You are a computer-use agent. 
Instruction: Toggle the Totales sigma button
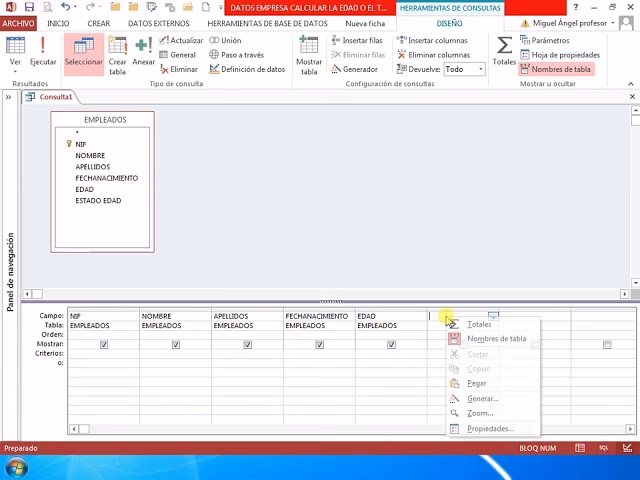(x=504, y=51)
